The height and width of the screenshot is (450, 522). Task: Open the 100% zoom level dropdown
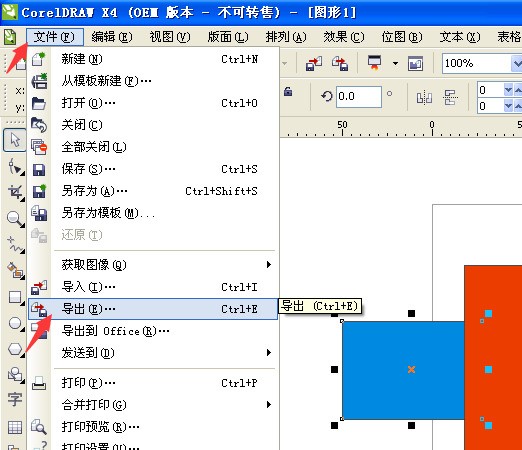point(516,63)
